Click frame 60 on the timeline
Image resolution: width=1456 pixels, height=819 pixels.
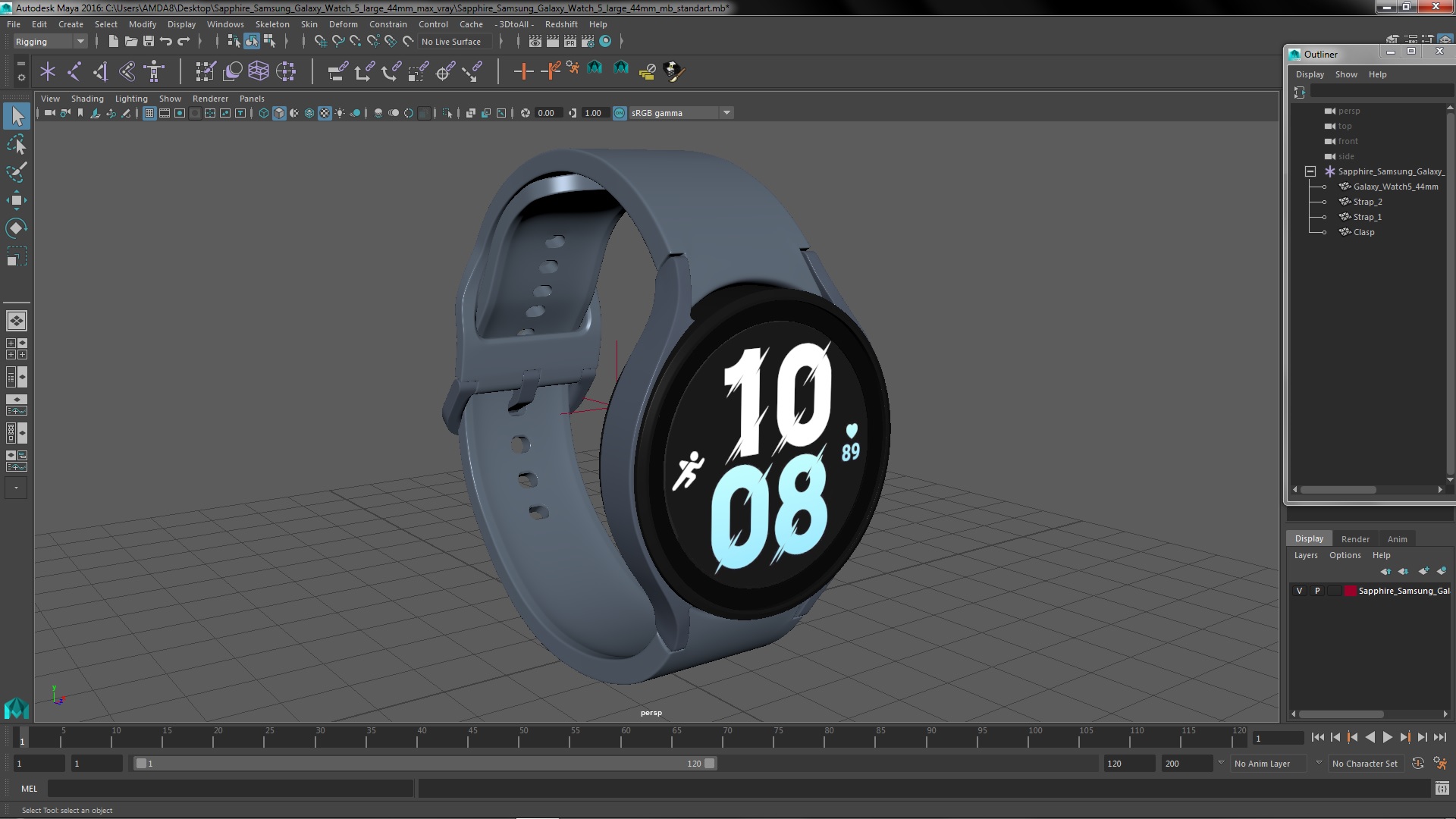(626, 737)
